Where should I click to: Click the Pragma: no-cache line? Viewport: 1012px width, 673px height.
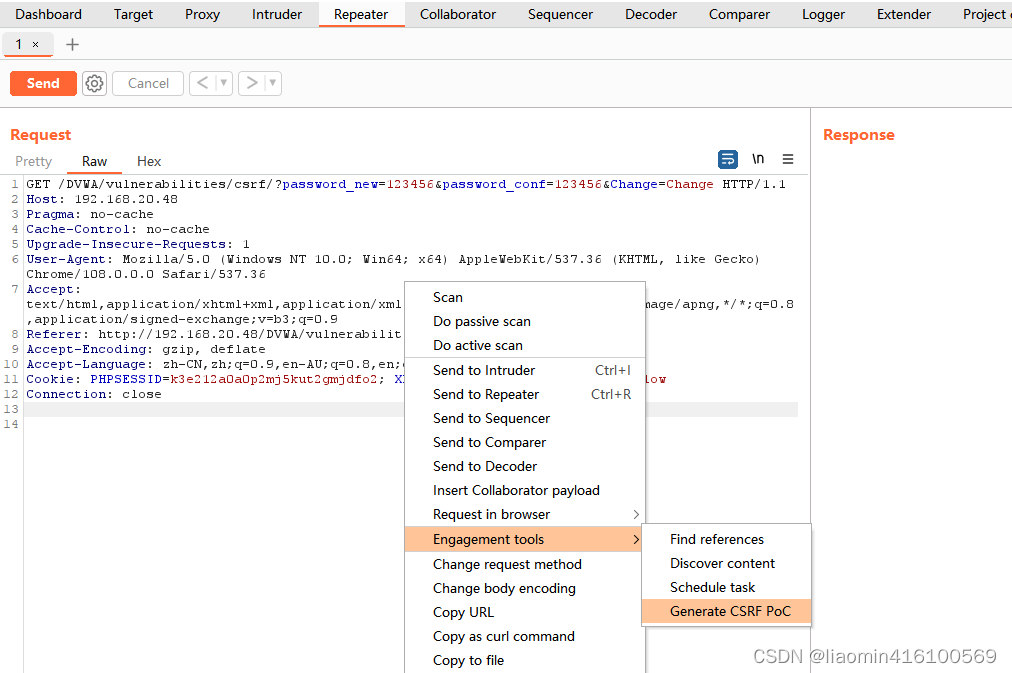tap(90, 214)
